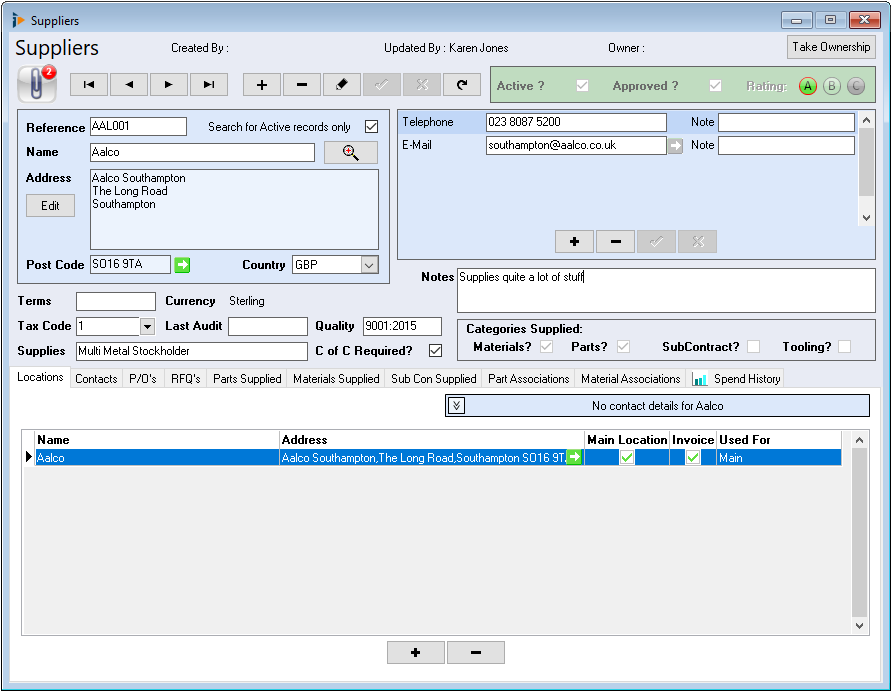This screenshot has width=894, height=694.
Task: Add a new supplier with toolbar plus
Action: click(262, 85)
